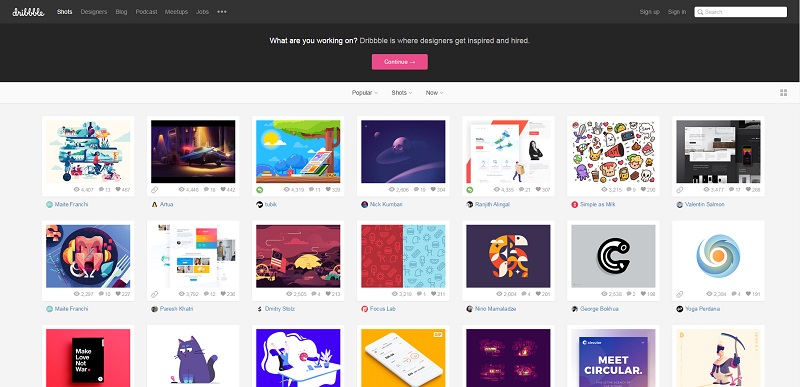This screenshot has height=387, width=800.
Task: Open the three-dots more menu in navbar
Action: (x=221, y=12)
